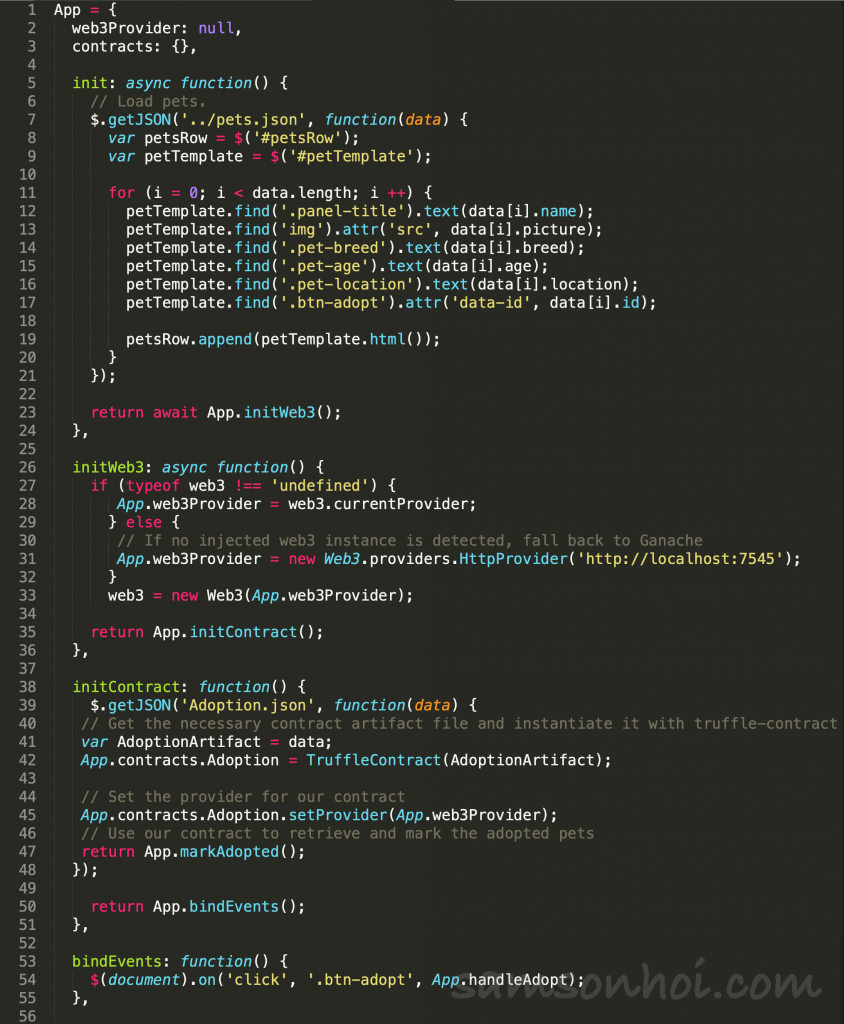Click the 'contracts: {},' property text

pyautogui.click(x=135, y=46)
